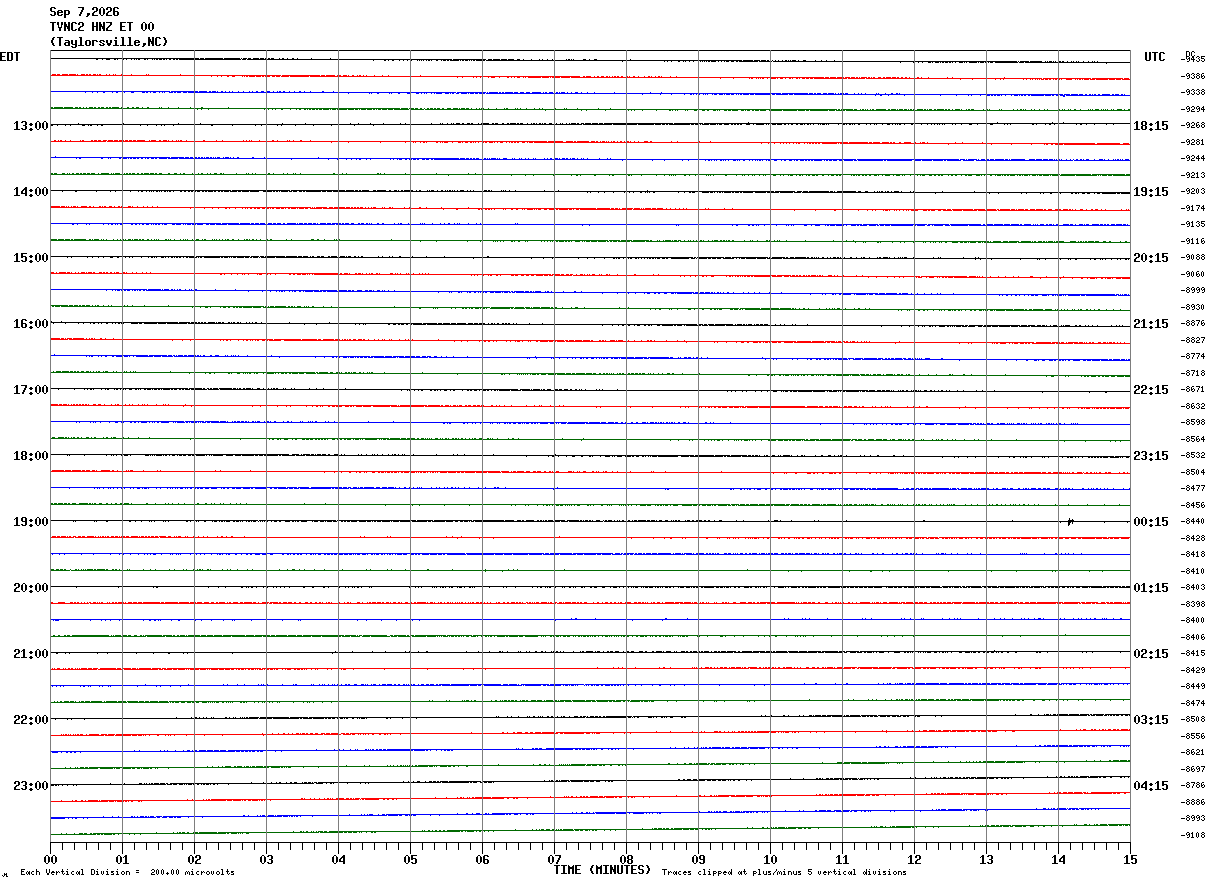1210x886 pixels.
Task: Click the small seismic spike near minute 14
Action: (x=1070, y=521)
